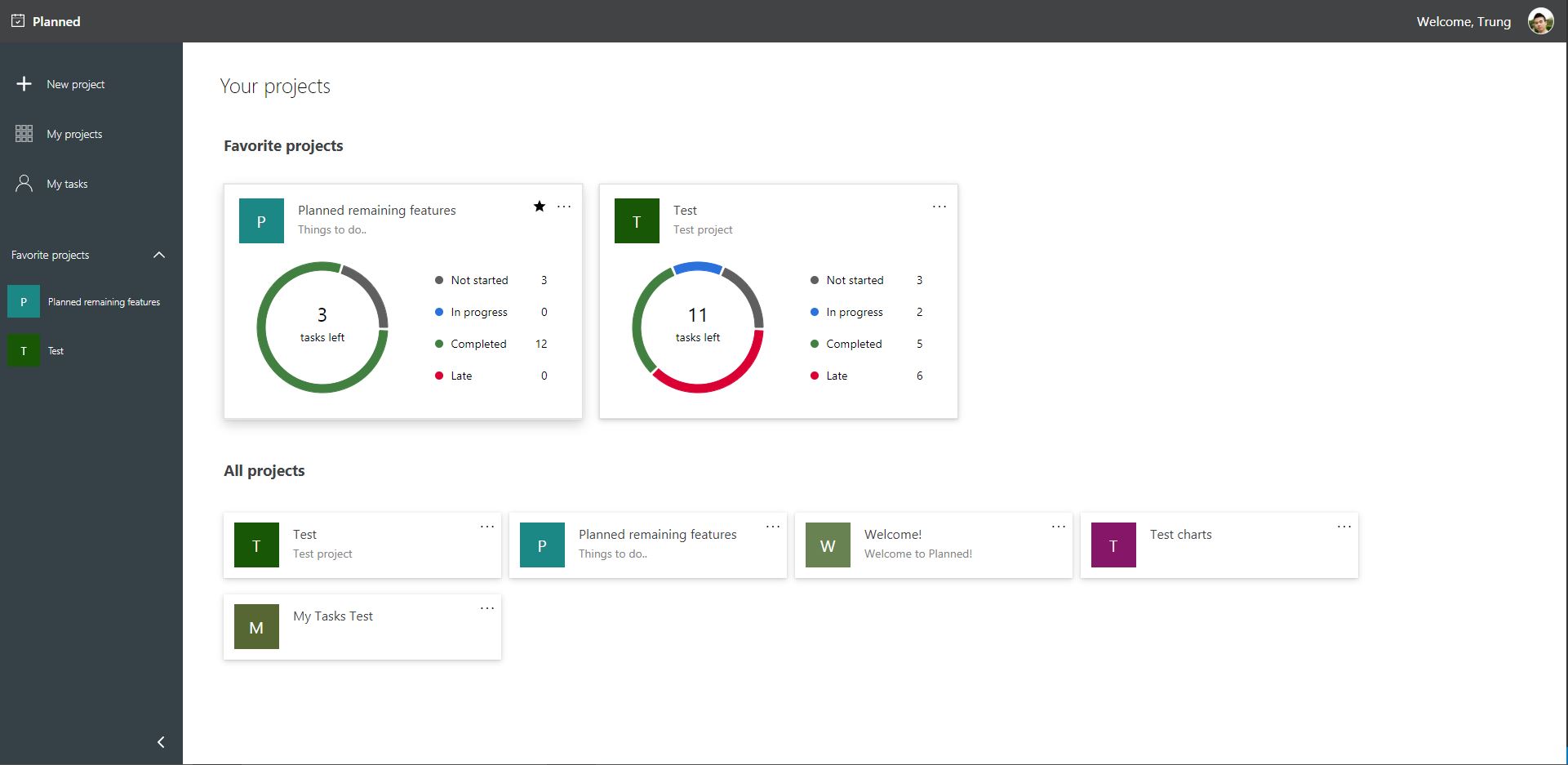1568x765 pixels.
Task: Open Planned remaining features favorite card title
Action: coord(377,211)
